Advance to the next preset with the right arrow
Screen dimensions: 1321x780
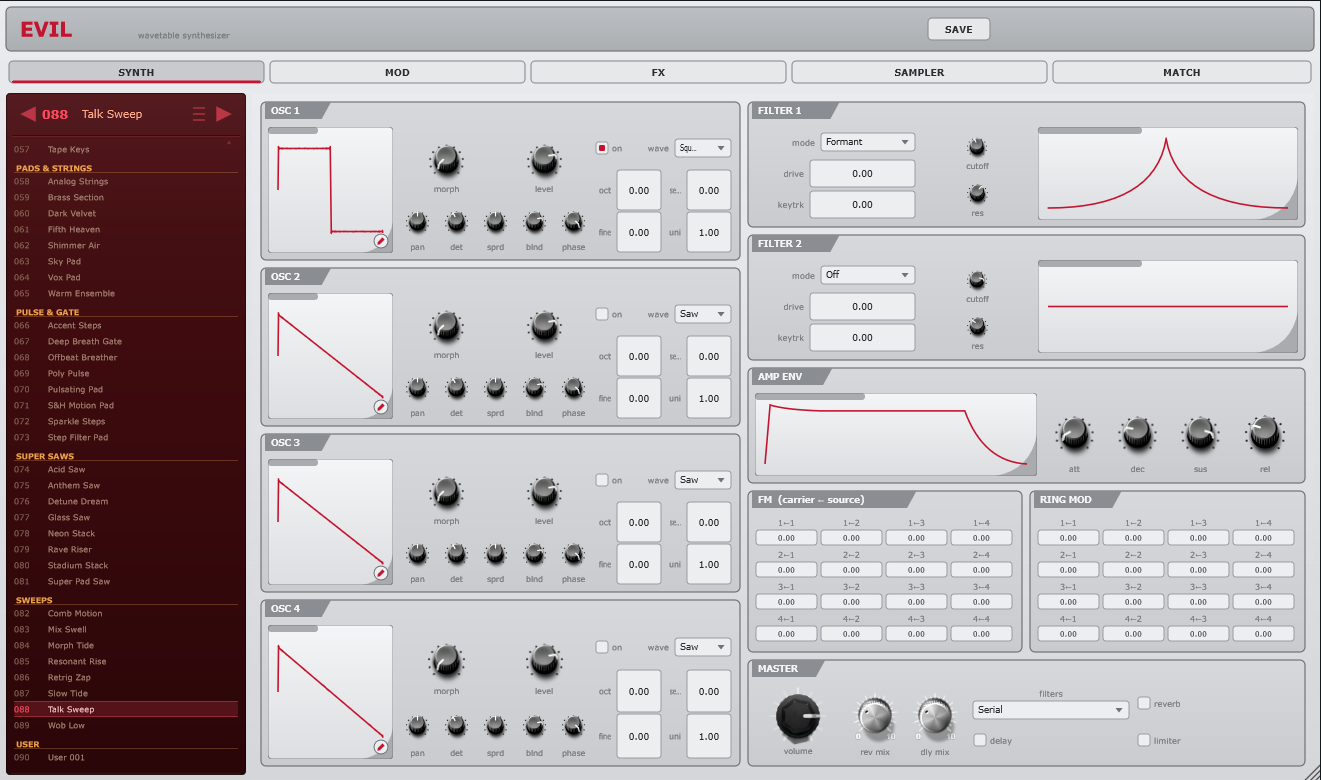click(x=224, y=114)
